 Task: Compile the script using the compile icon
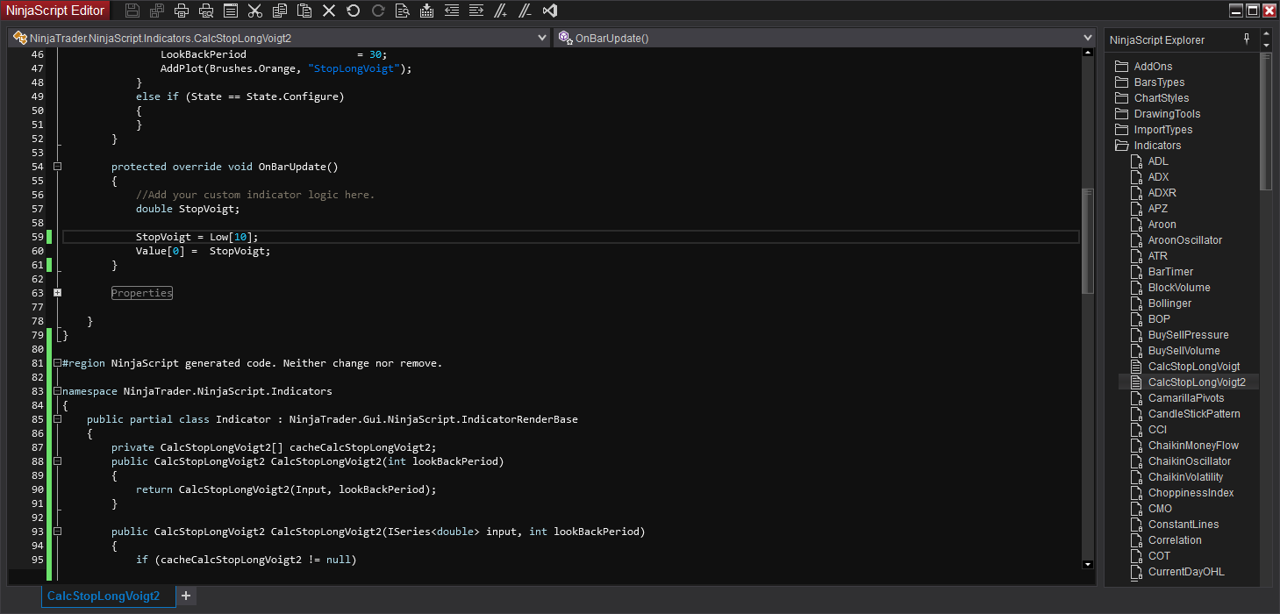(427, 11)
